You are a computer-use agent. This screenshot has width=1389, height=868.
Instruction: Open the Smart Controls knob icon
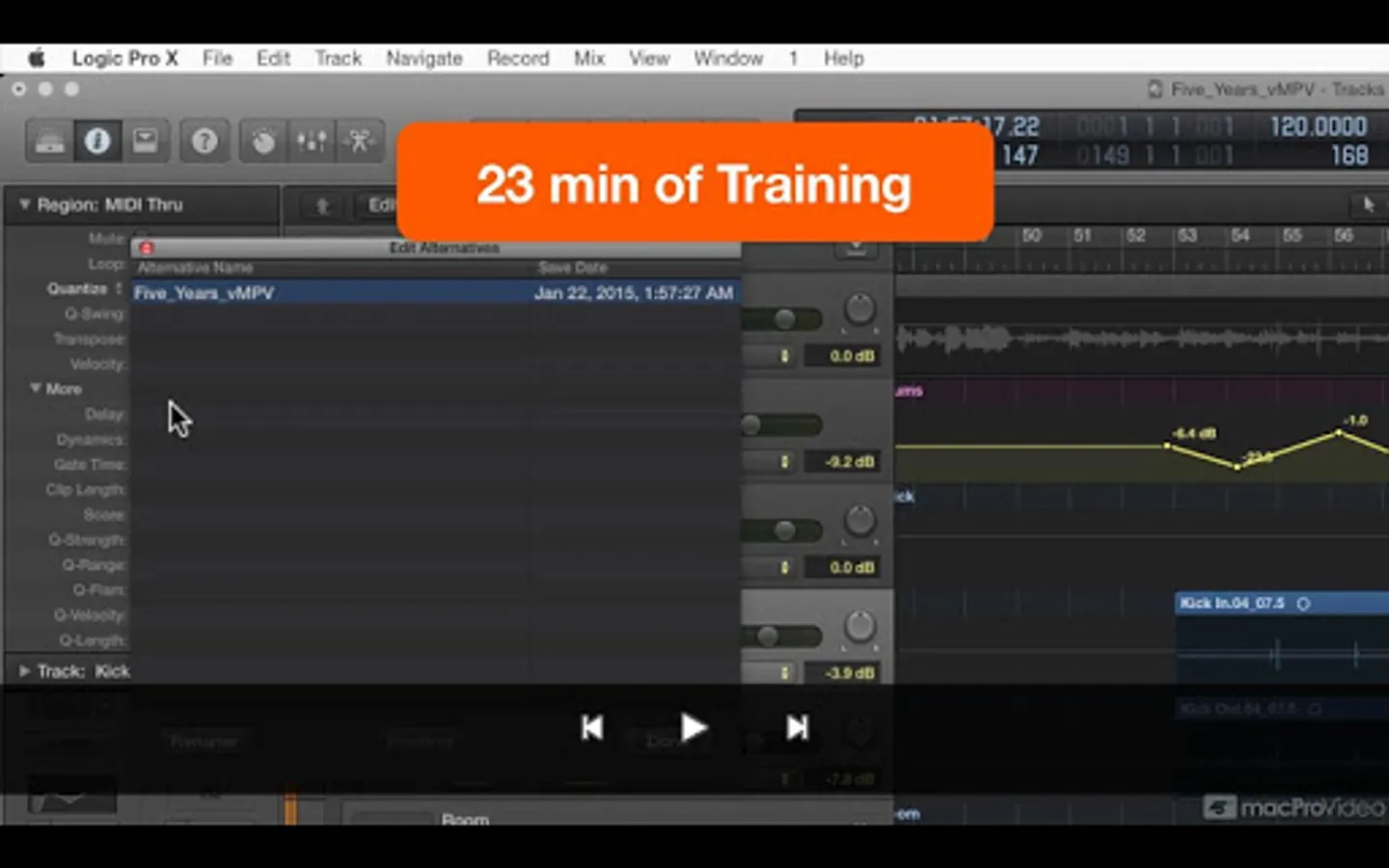263,142
